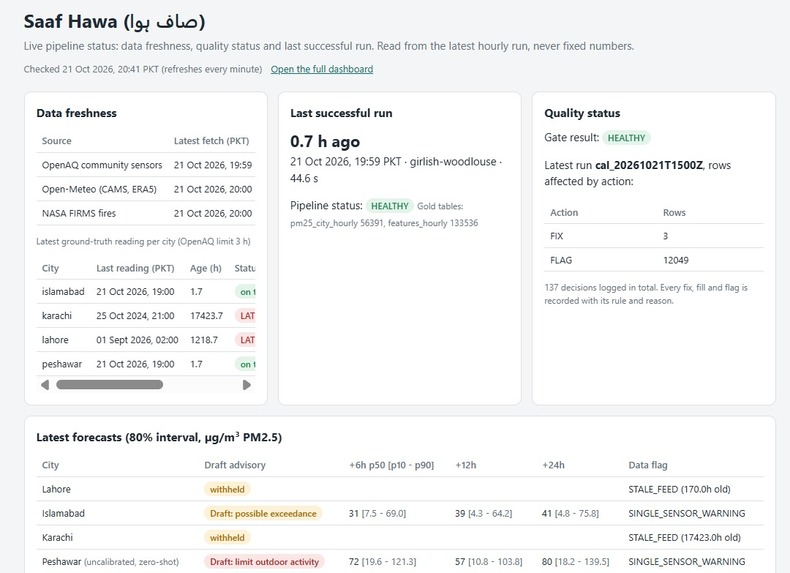
Task: Click the 137 decisions logged note
Action: [x=646, y=294]
